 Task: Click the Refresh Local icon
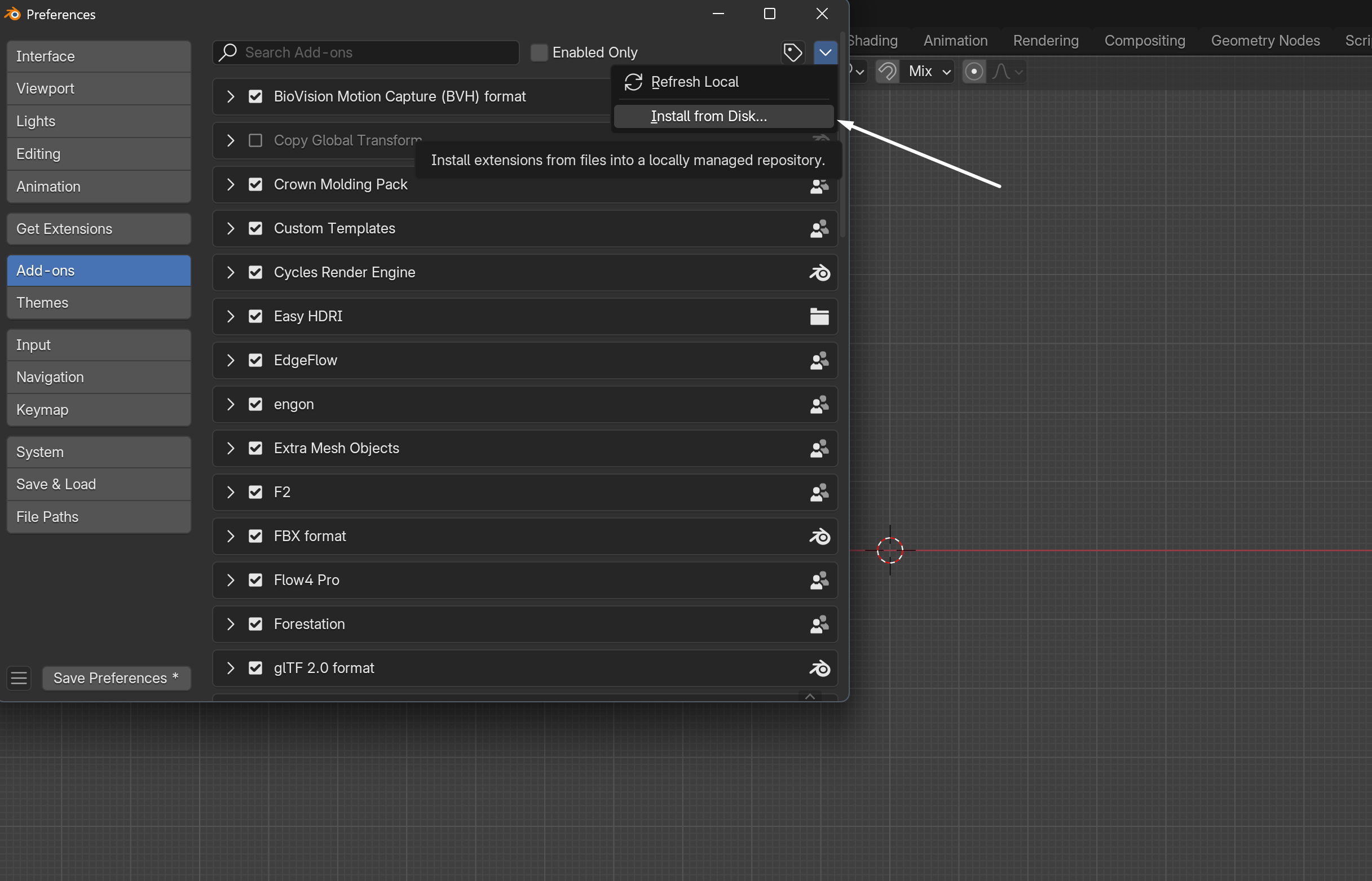[633, 82]
